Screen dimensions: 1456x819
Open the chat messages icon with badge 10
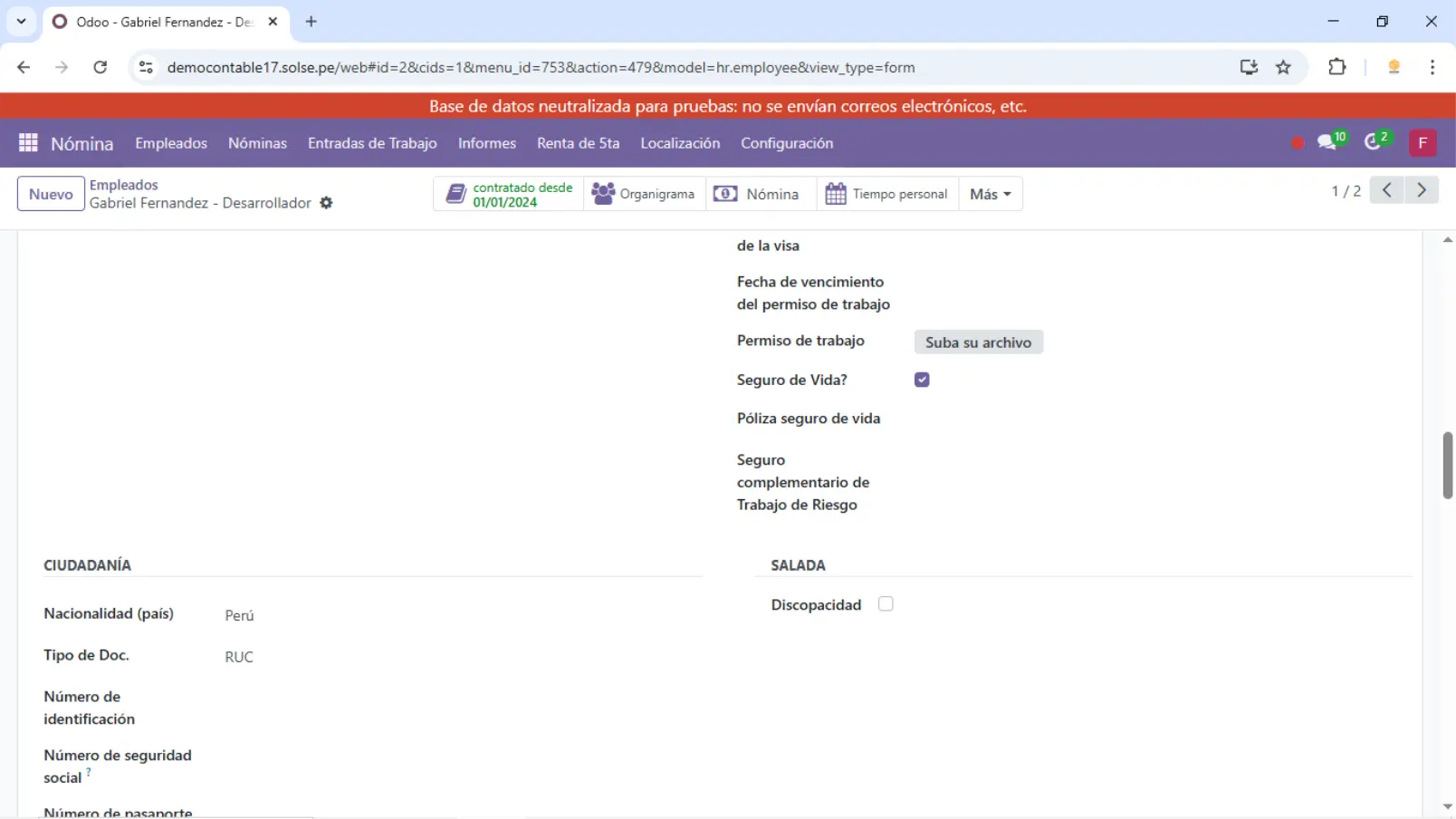tap(1328, 142)
